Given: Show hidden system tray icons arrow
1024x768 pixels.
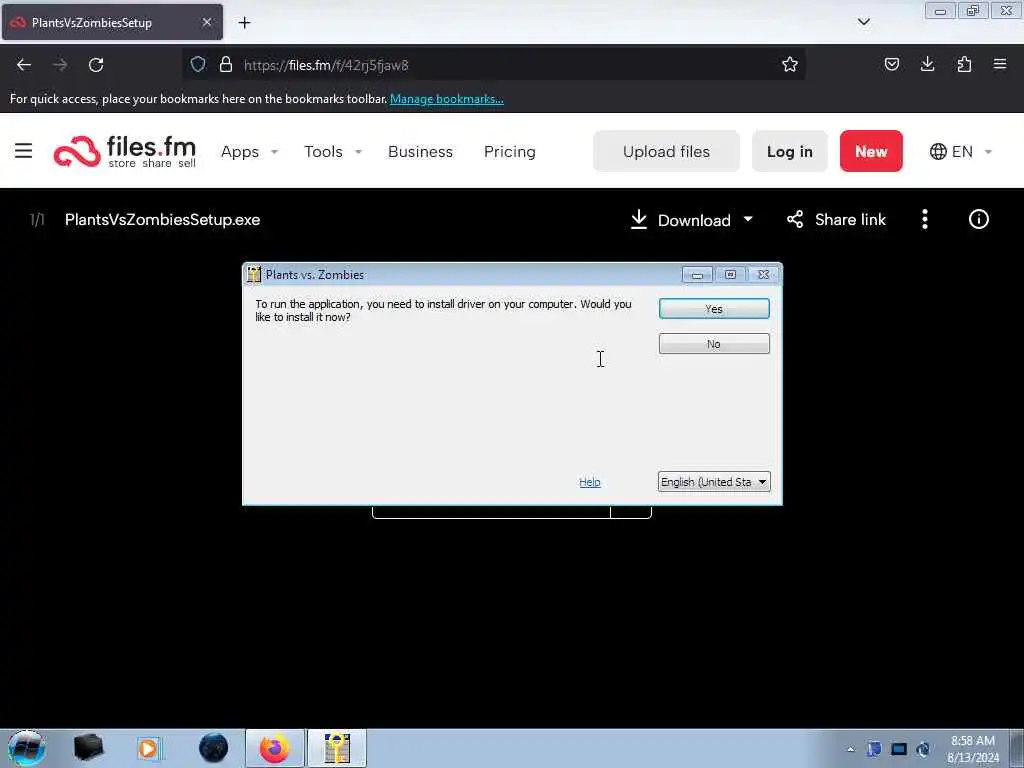Looking at the screenshot, I should click(x=850, y=749).
